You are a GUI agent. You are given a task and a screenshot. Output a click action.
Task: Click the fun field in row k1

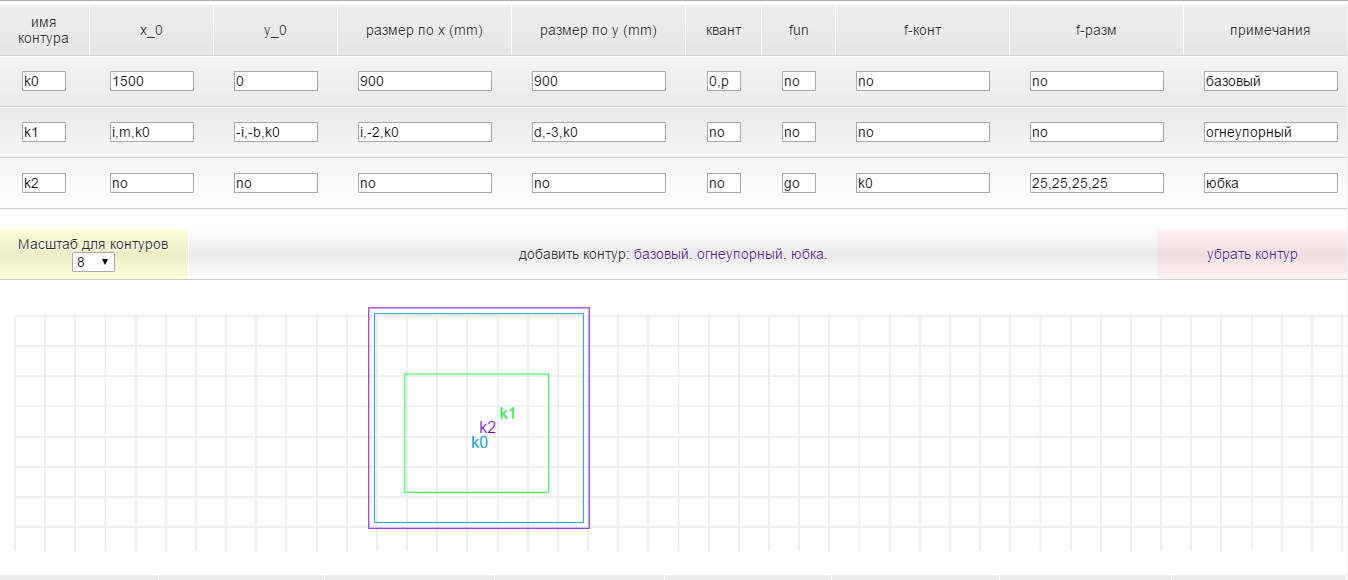click(799, 132)
